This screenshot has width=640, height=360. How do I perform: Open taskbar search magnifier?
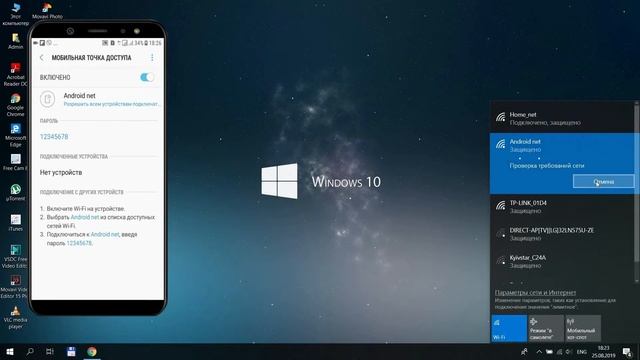tap(30, 351)
